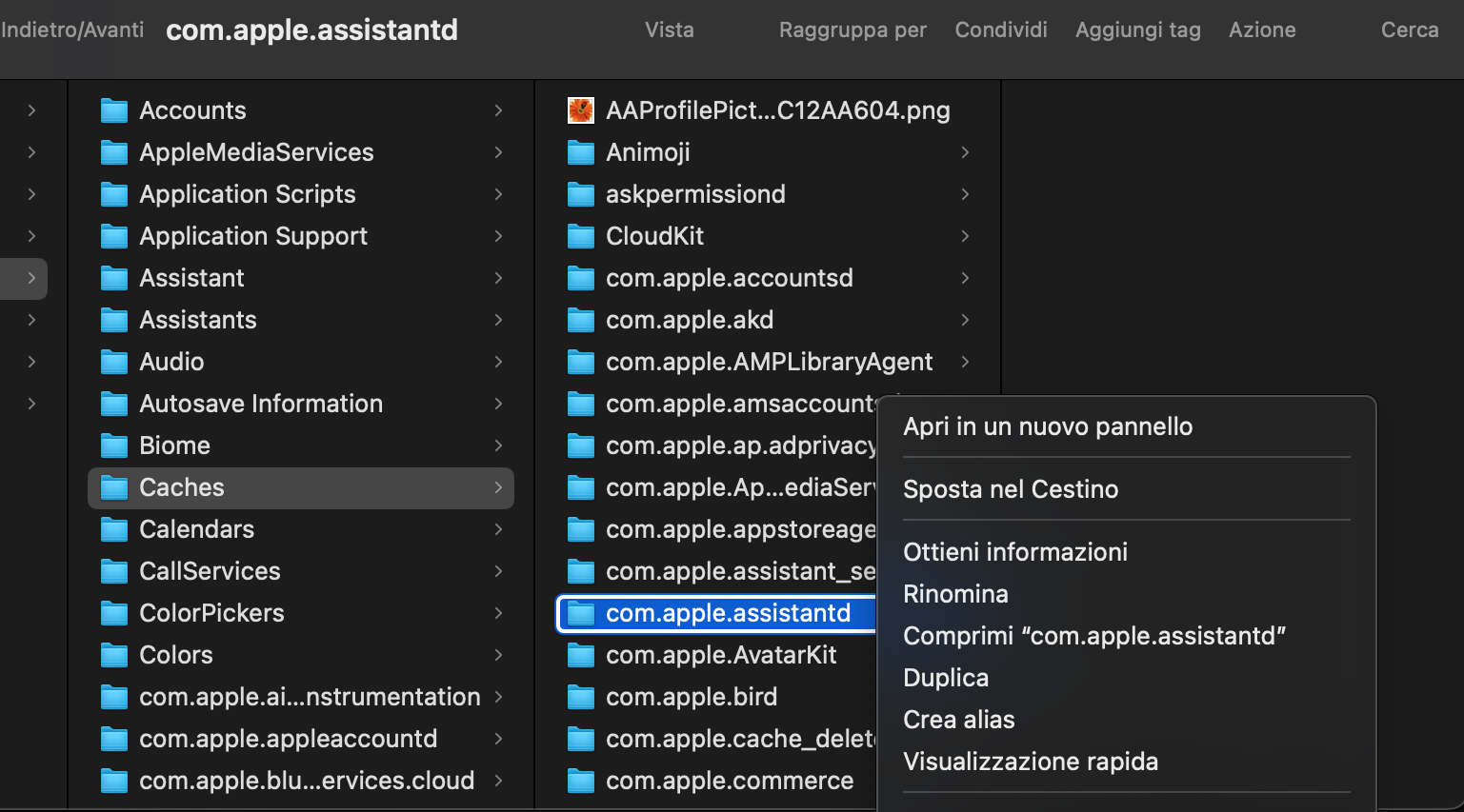Click the com.apple.bird folder icon
The width and height of the screenshot is (1464, 812).
(581, 697)
